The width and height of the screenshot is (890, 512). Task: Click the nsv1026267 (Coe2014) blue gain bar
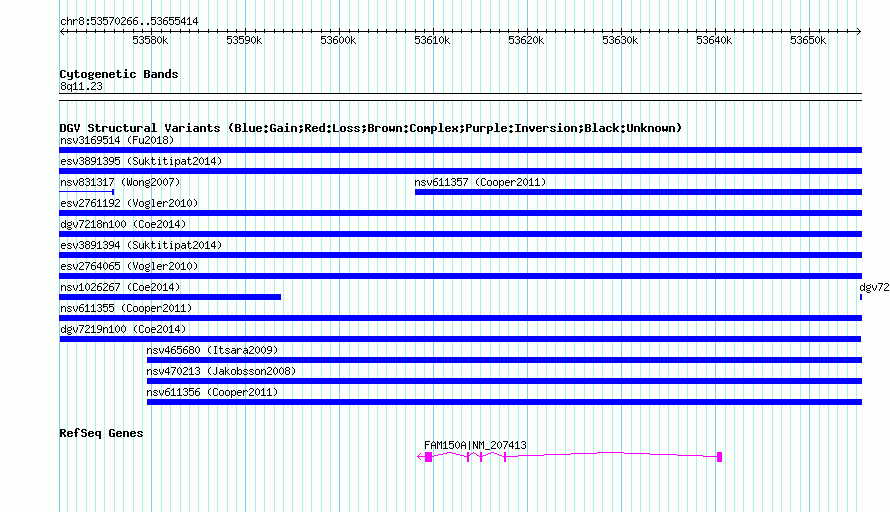click(x=170, y=297)
